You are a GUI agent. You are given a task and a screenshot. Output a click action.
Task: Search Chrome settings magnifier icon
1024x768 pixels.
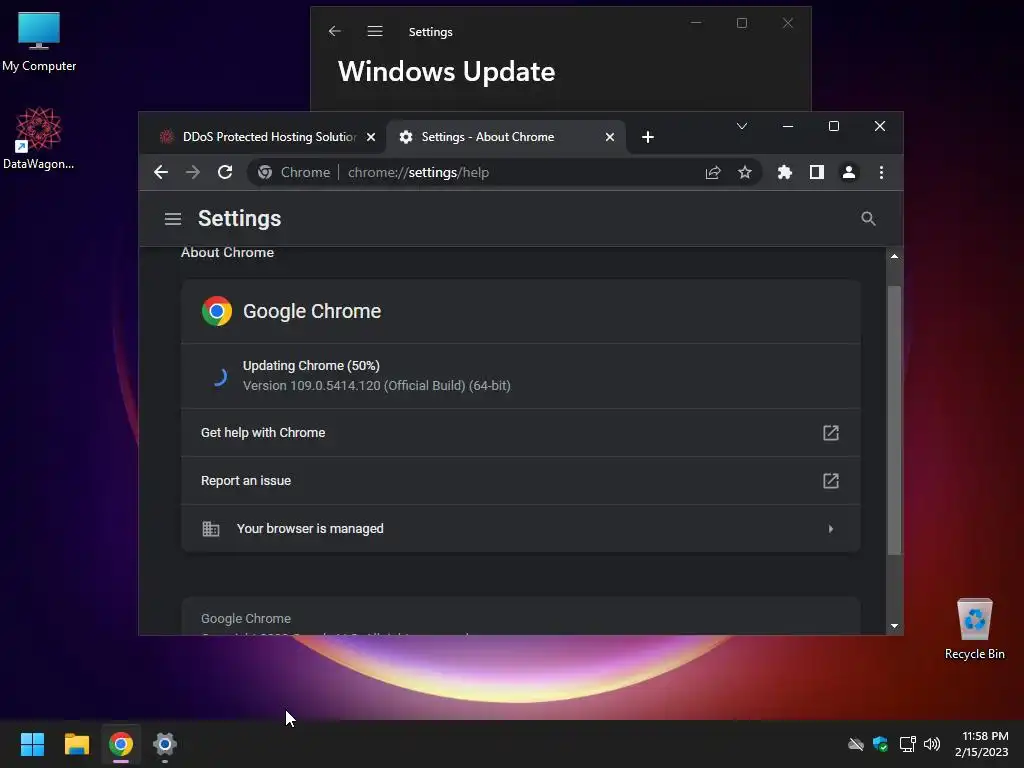click(868, 219)
